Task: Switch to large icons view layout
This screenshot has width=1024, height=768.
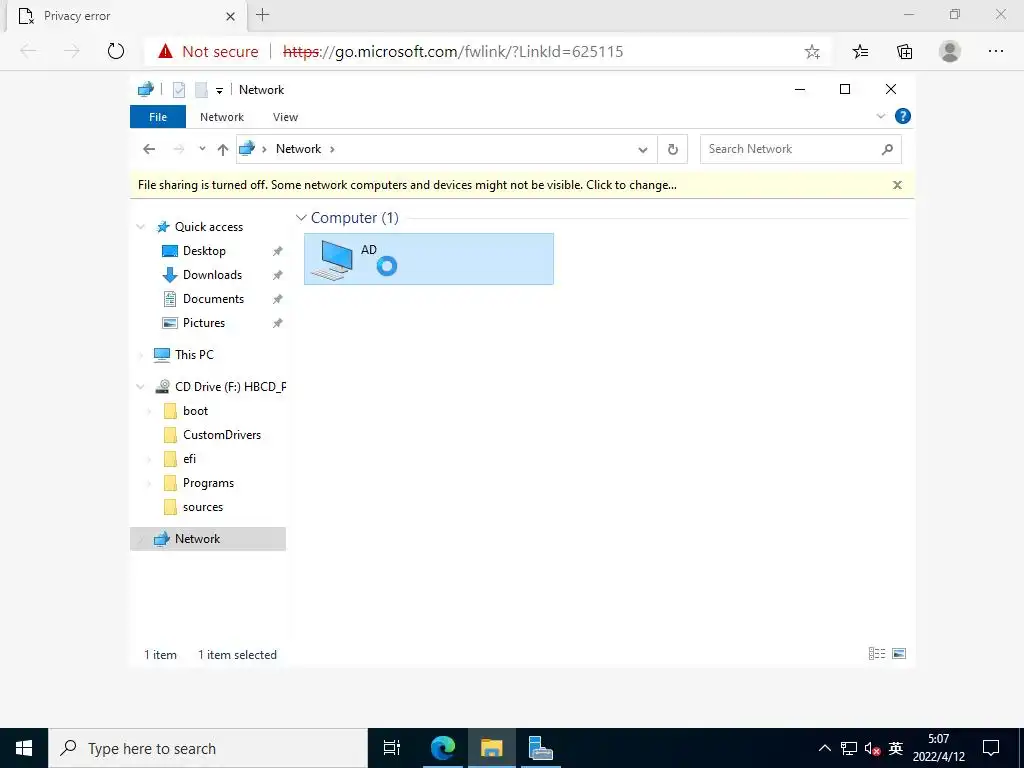Action: click(899, 654)
